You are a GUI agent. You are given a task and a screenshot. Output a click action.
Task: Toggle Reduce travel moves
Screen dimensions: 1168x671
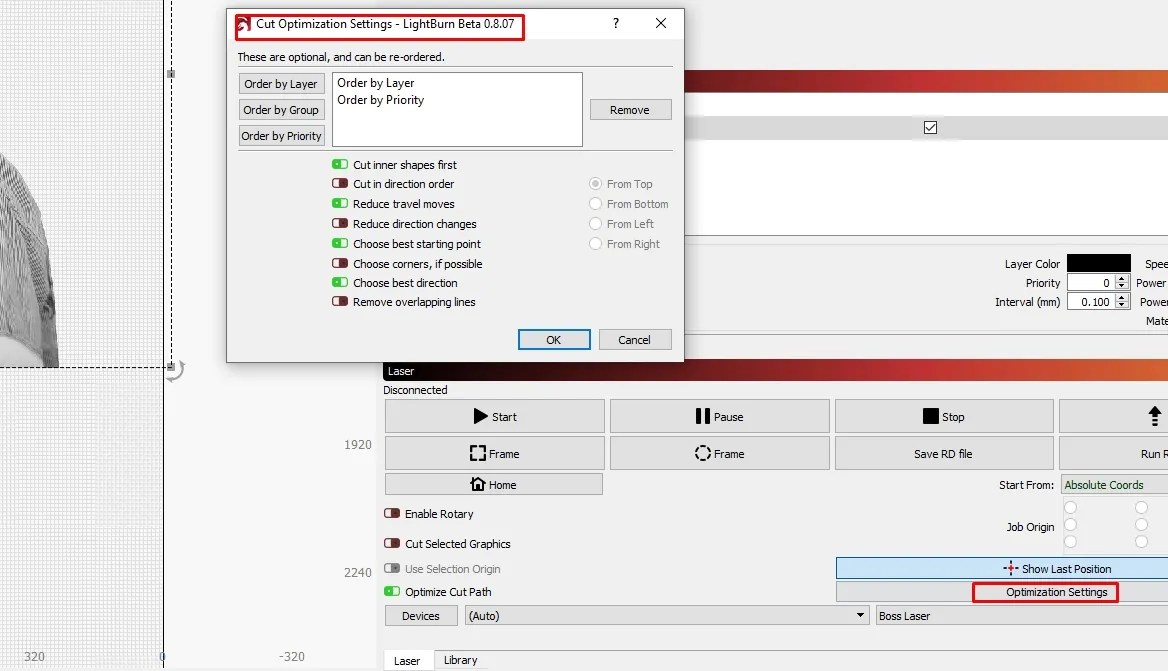[340, 203]
